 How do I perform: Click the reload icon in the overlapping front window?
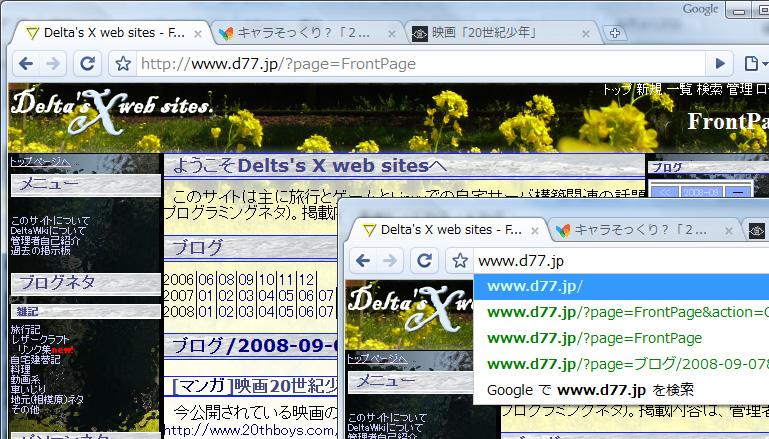[425, 260]
